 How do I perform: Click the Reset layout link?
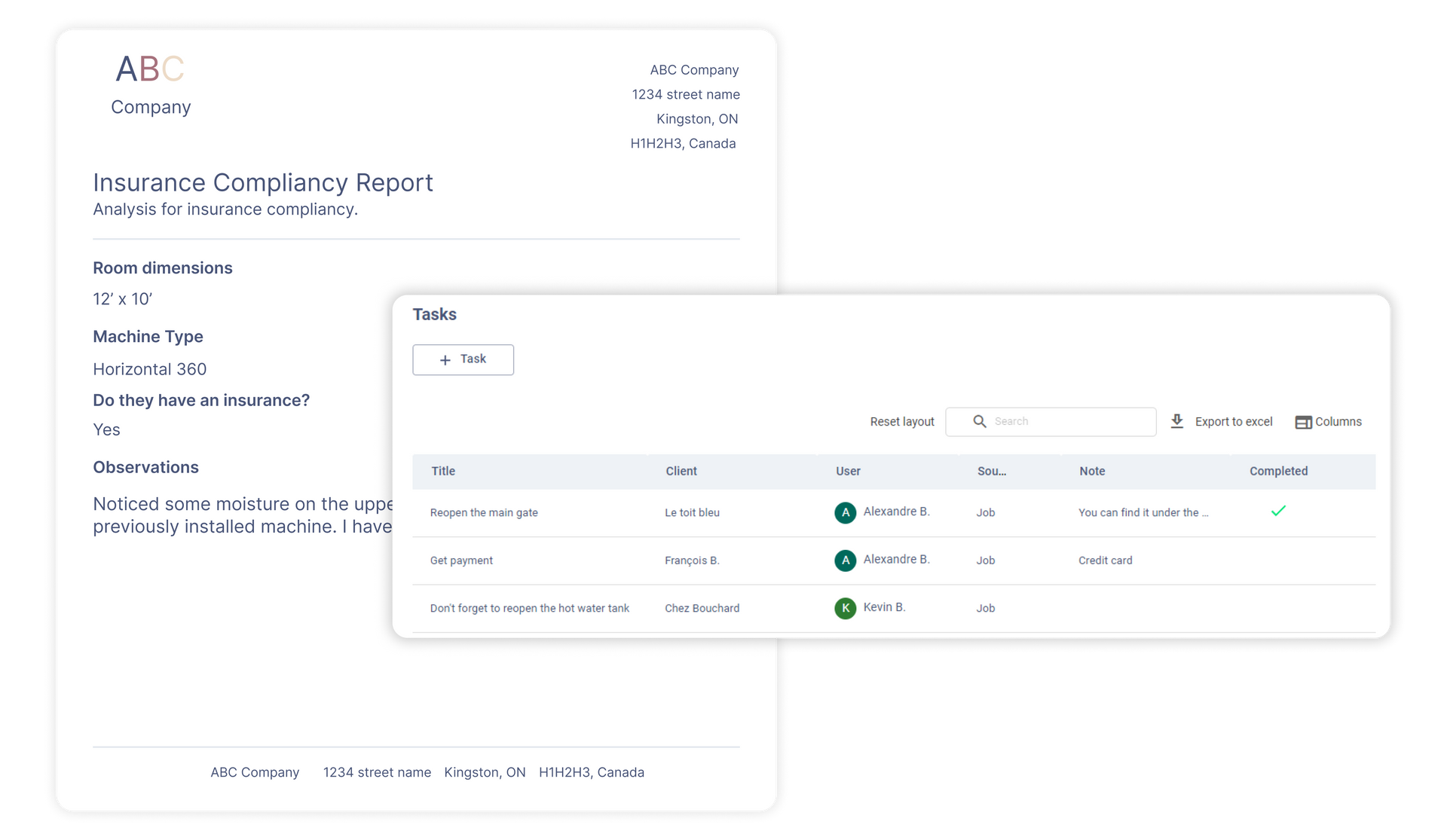click(x=901, y=421)
